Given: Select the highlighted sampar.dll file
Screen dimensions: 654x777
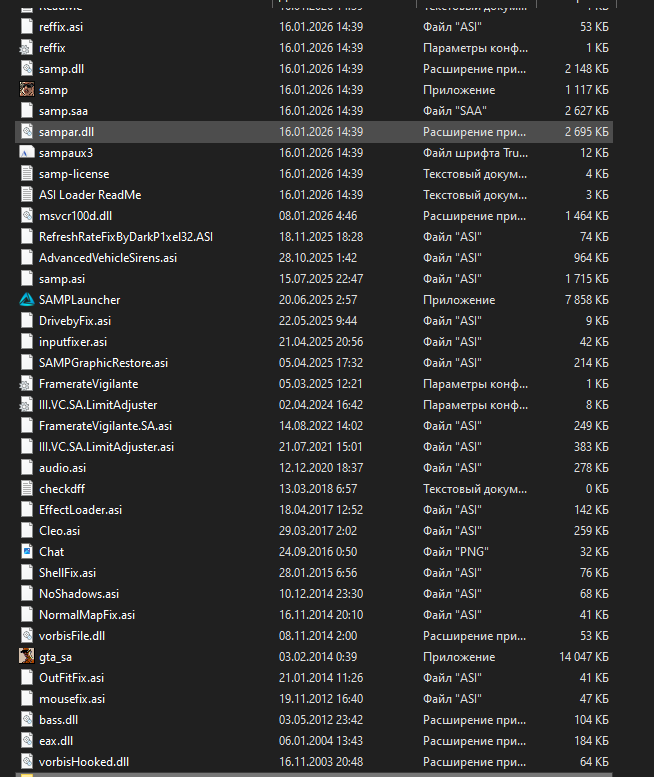Looking at the screenshot, I should 66,132.
